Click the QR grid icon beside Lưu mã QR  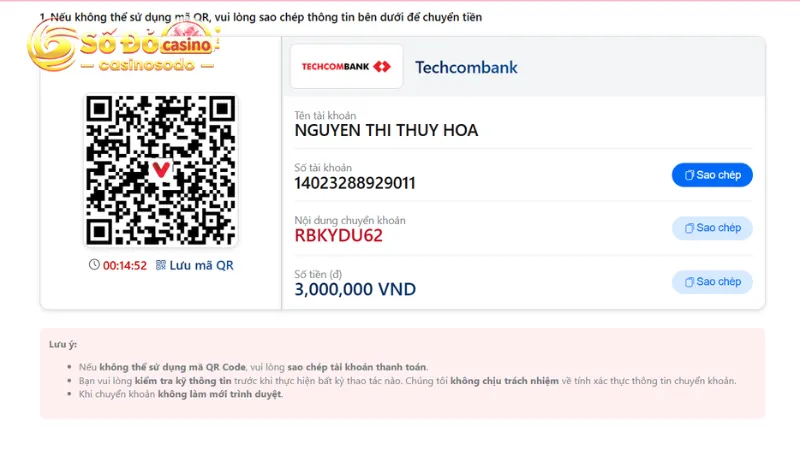pyautogui.click(x=161, y=265)
